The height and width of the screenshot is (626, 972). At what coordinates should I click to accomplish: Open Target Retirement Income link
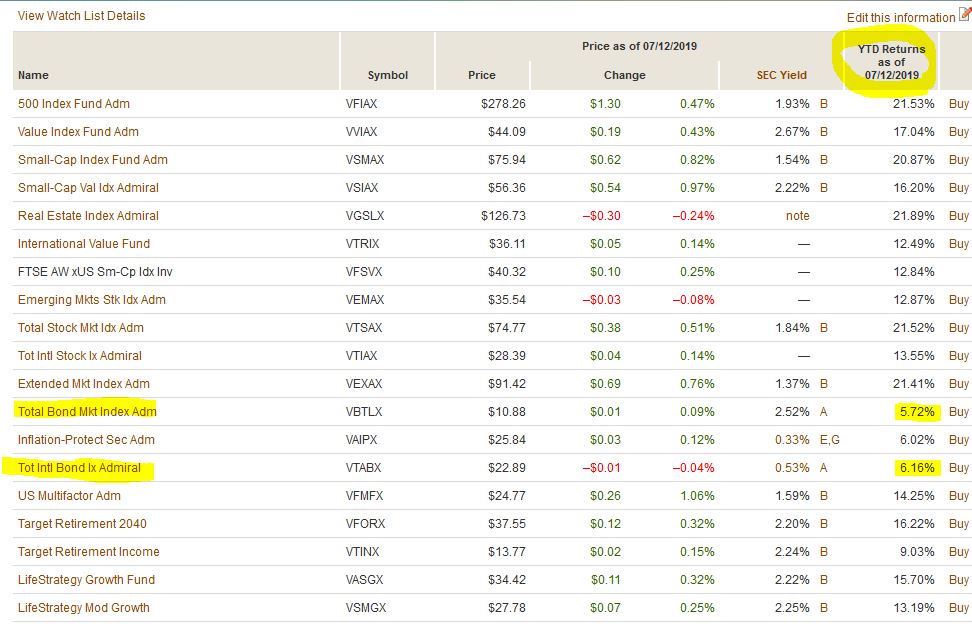88,552
